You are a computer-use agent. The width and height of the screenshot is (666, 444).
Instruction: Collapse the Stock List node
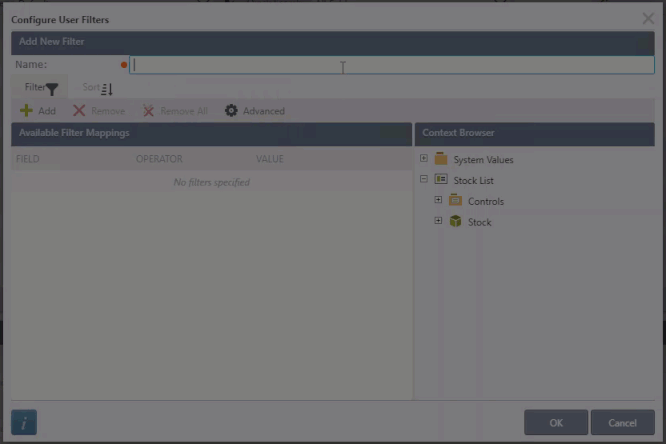coord(424,179)
